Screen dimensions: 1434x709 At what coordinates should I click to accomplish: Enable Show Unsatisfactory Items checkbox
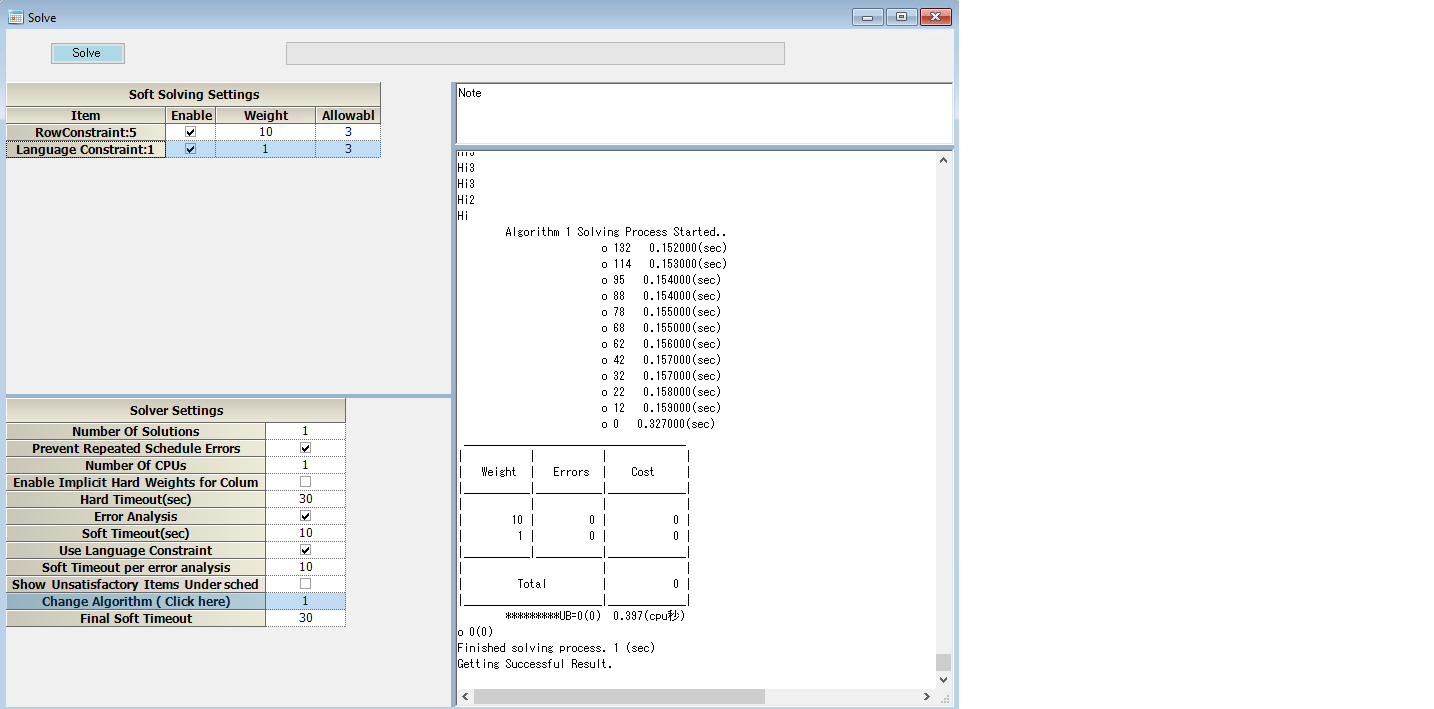(x=306, y=585)
